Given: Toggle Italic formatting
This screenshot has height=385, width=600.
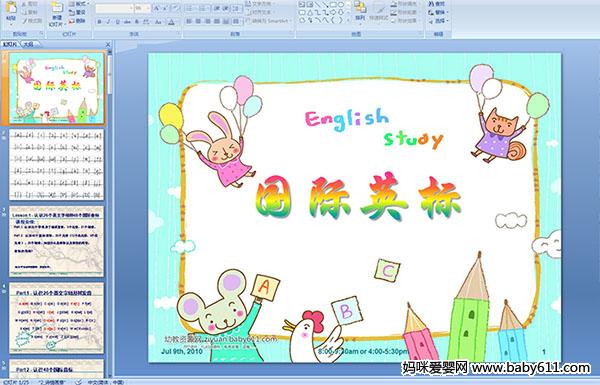Looking at the screenshot, I should [109, 22].
